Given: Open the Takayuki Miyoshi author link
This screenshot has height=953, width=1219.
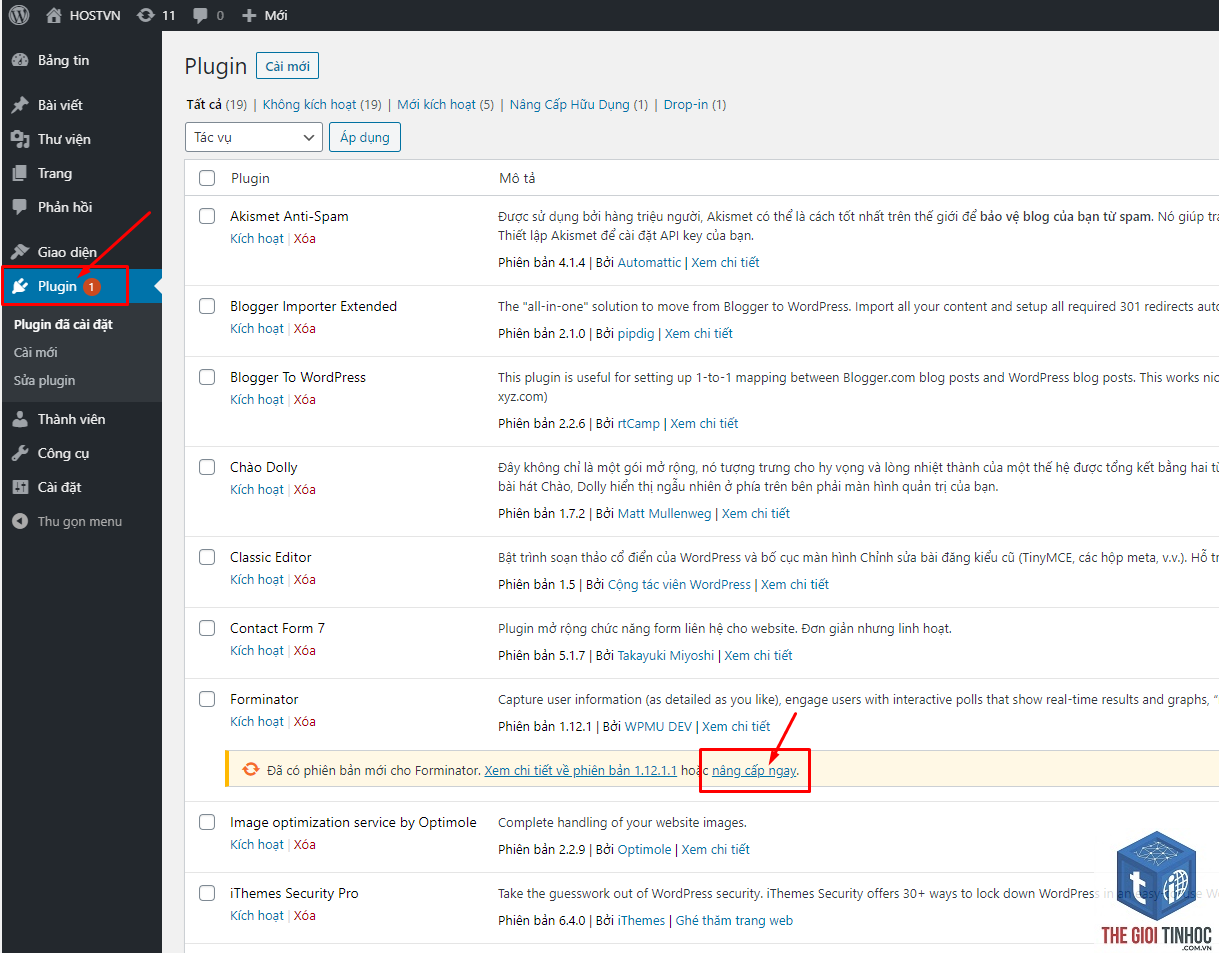Looking at the screenshot, I should point(666,655).
